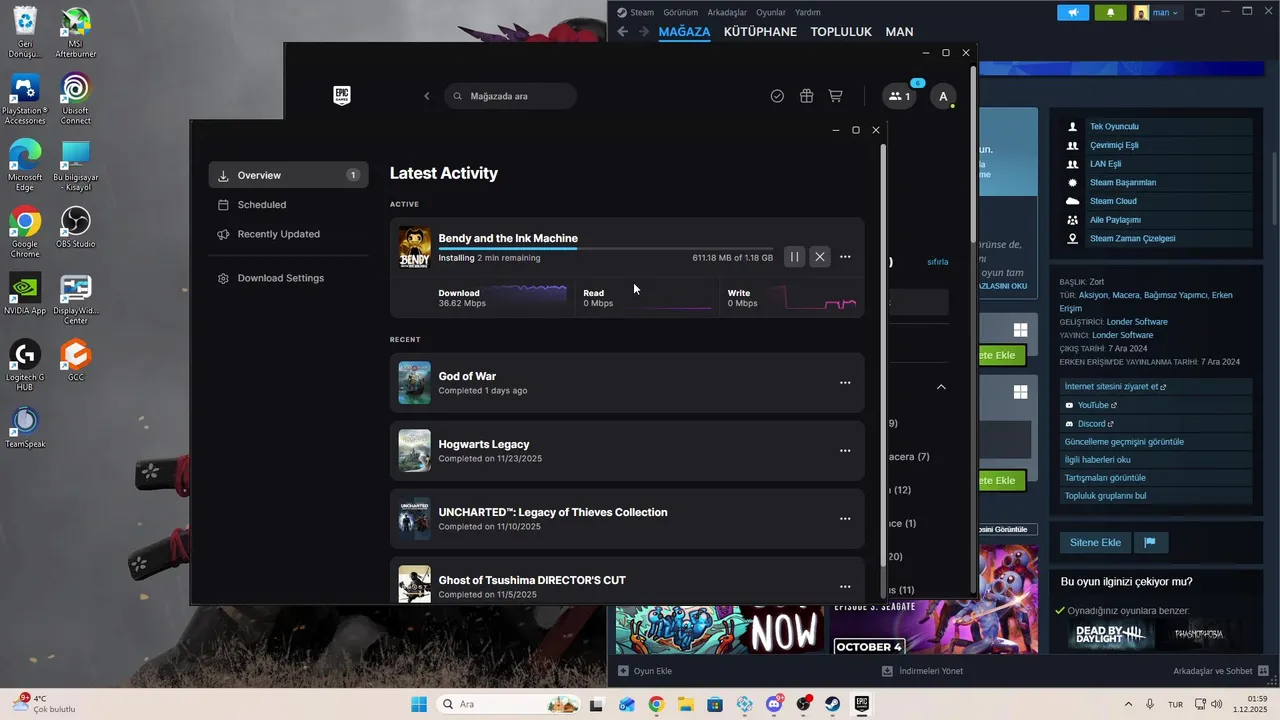Open the more options menu for Bendy and the Ink Machine
This screenshot has width=1280, height=720.
pos(845,257)
